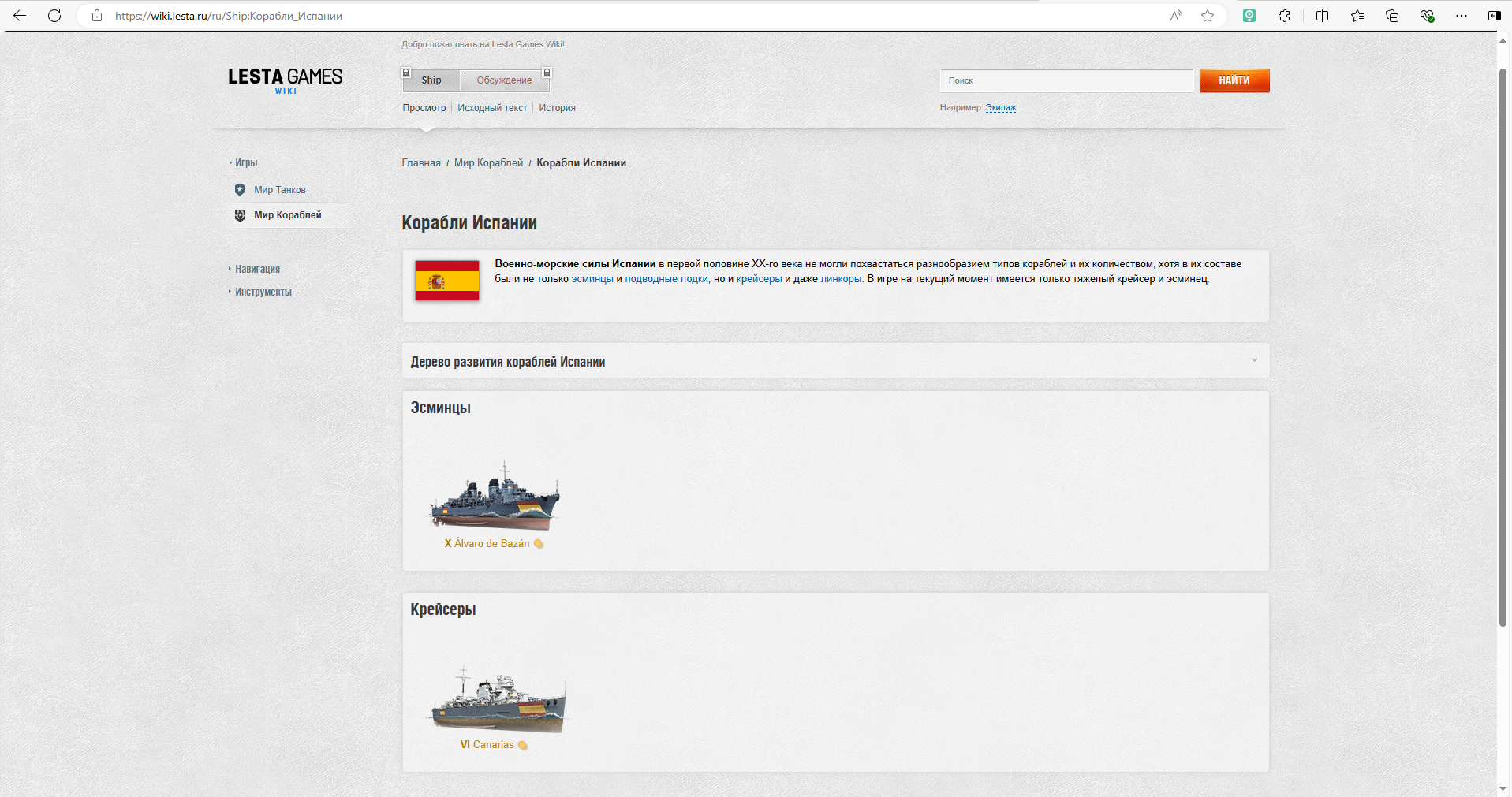Click the Lesta Games Wiki logo
Viewport: 1512px width, 797px height.
click(x=286, y=80)
